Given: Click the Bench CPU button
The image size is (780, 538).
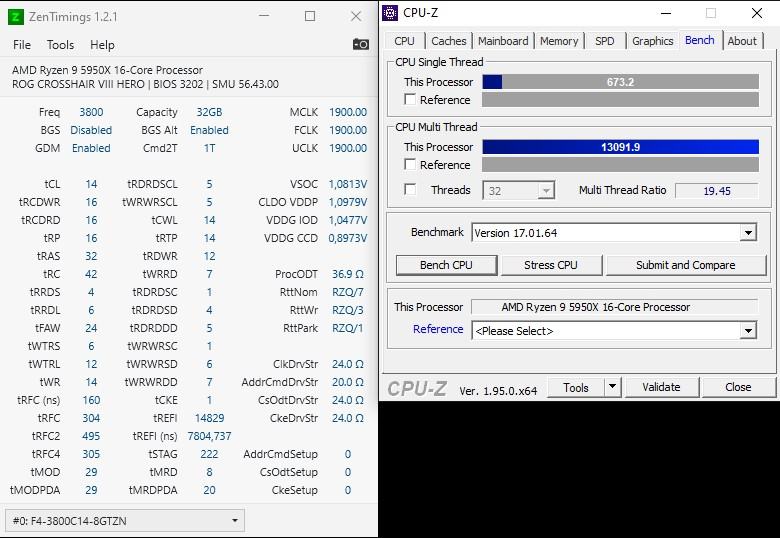Looking at the screenshot, I should point(446,265).
